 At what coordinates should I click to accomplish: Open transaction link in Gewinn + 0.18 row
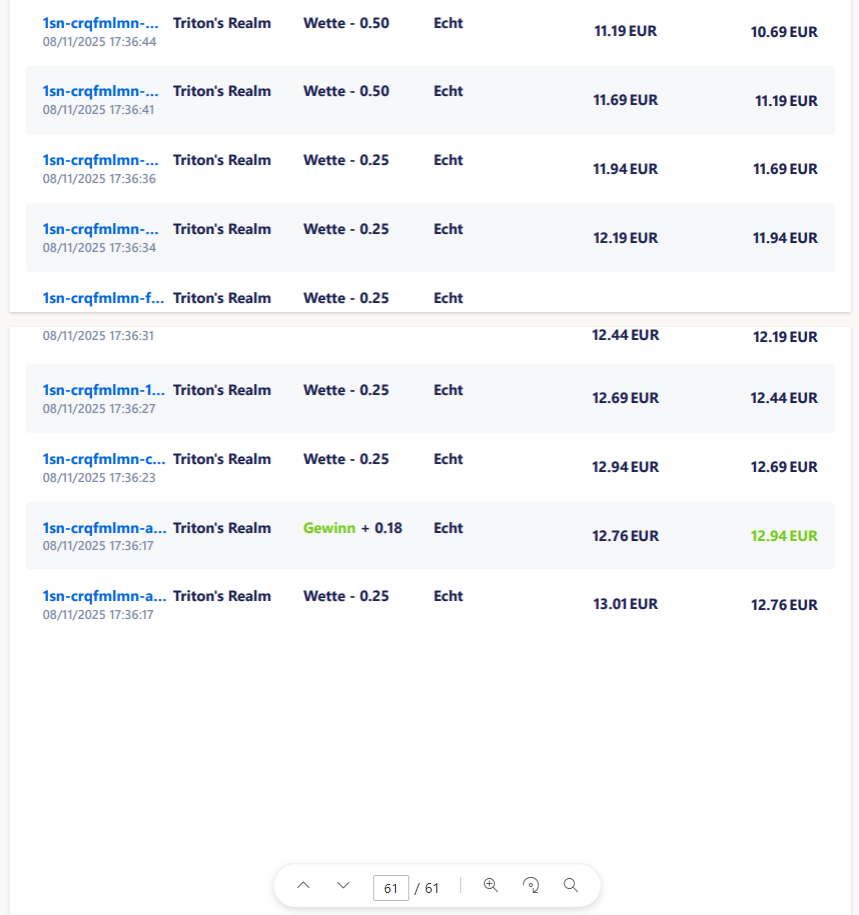tap(103, 528)
